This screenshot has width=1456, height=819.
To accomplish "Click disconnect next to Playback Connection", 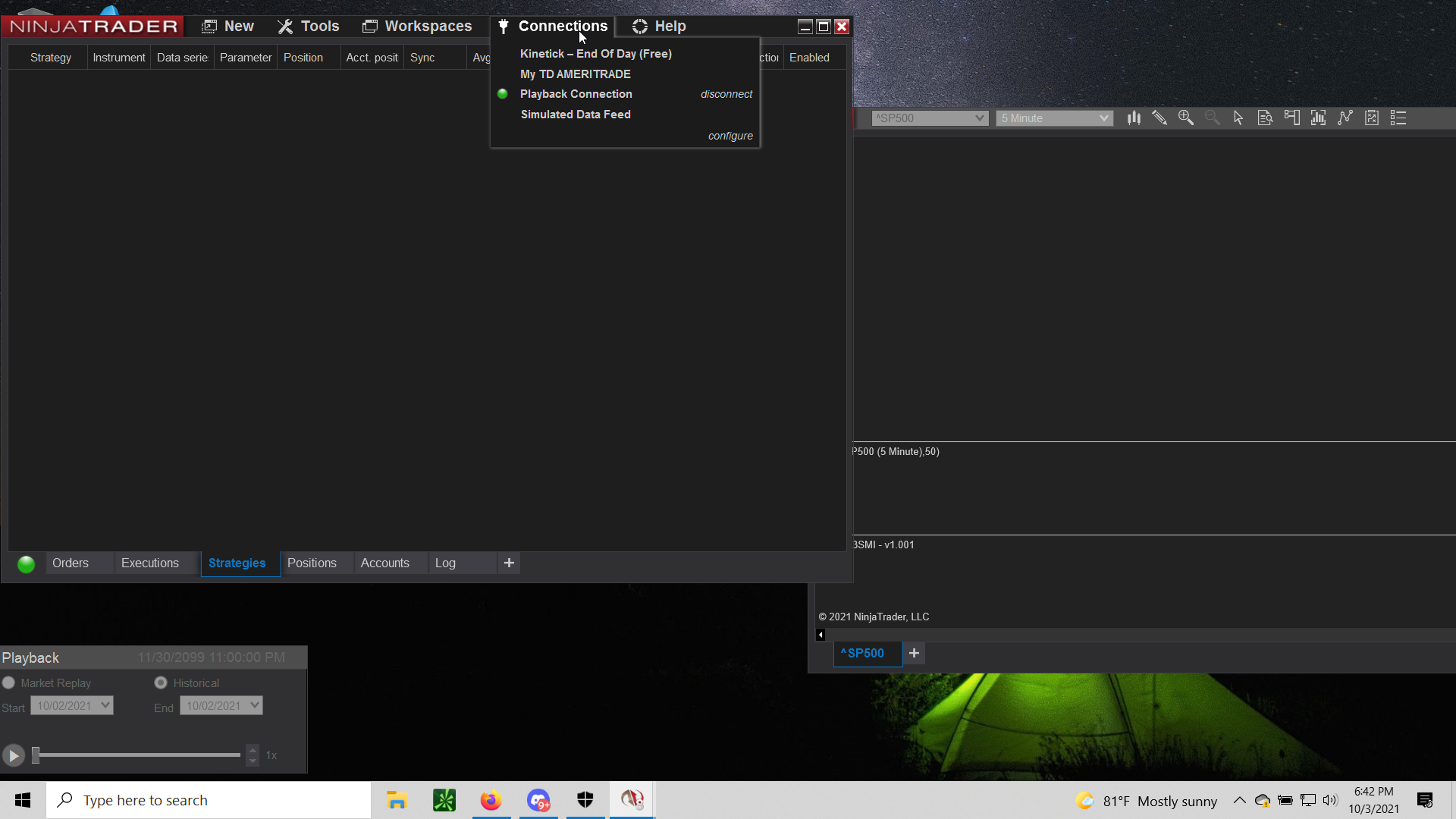I will click(726, 94).
